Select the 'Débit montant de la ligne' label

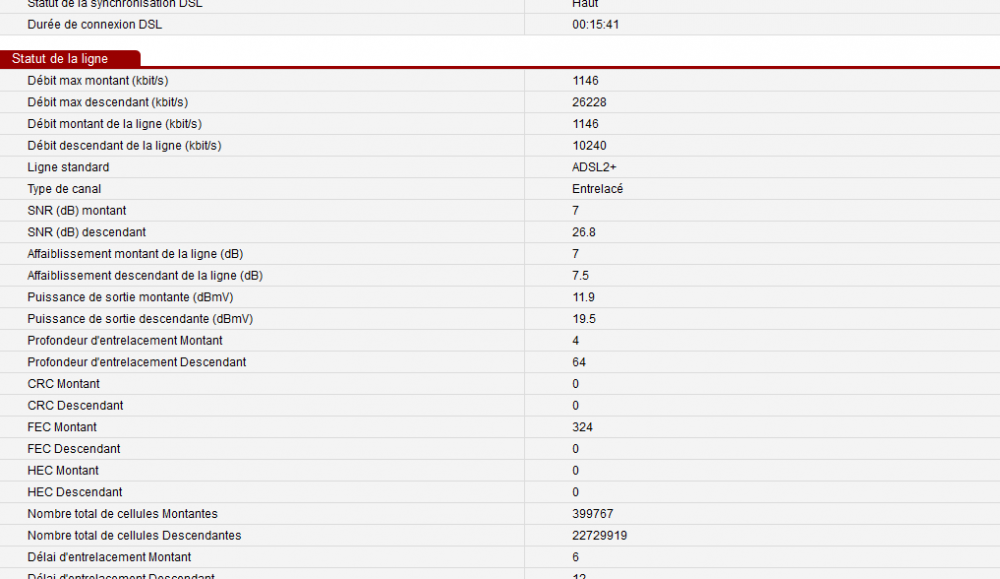tap(114, 124)
